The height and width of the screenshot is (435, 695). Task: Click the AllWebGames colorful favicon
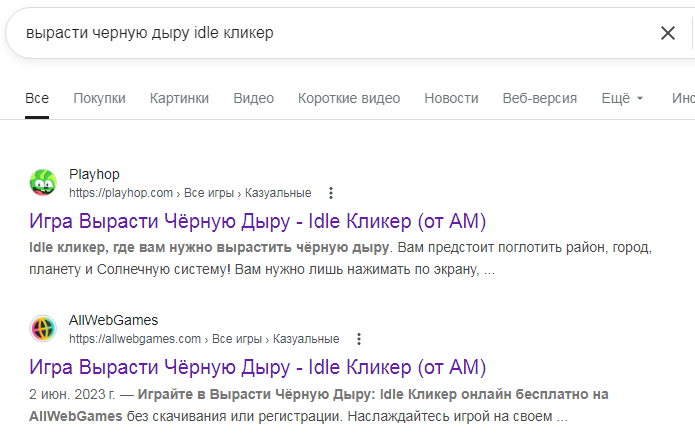pyautogui.click(x=43, y=329)
